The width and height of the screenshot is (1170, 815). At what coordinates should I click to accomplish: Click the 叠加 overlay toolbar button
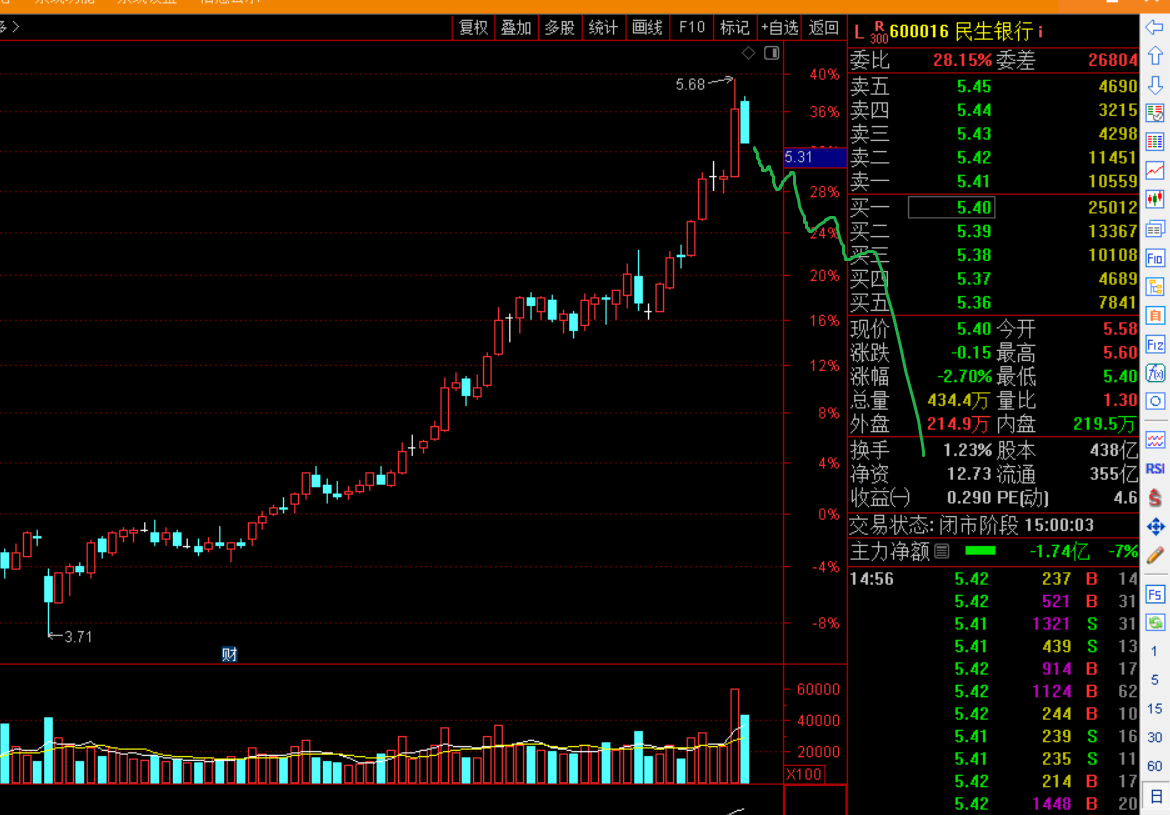[x=516, y=28]
